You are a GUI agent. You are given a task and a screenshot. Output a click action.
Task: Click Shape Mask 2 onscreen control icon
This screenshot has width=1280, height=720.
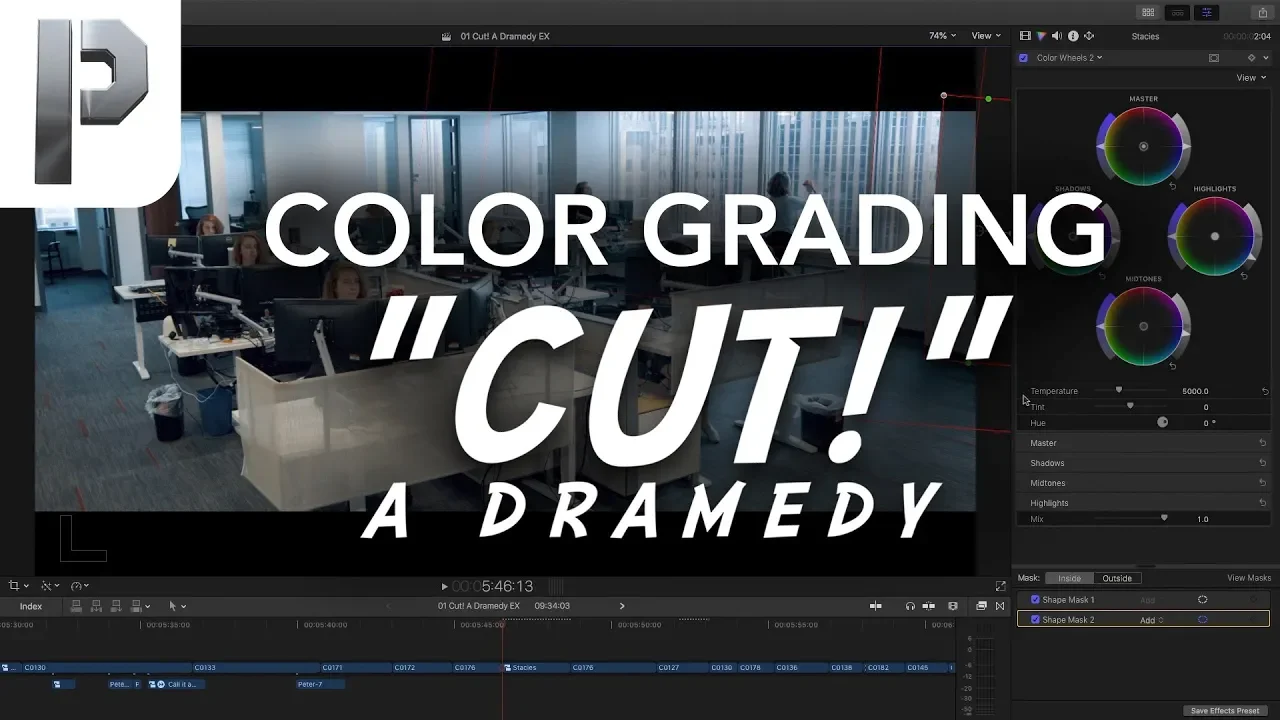pyautogui.click(x=1203, y=620)
